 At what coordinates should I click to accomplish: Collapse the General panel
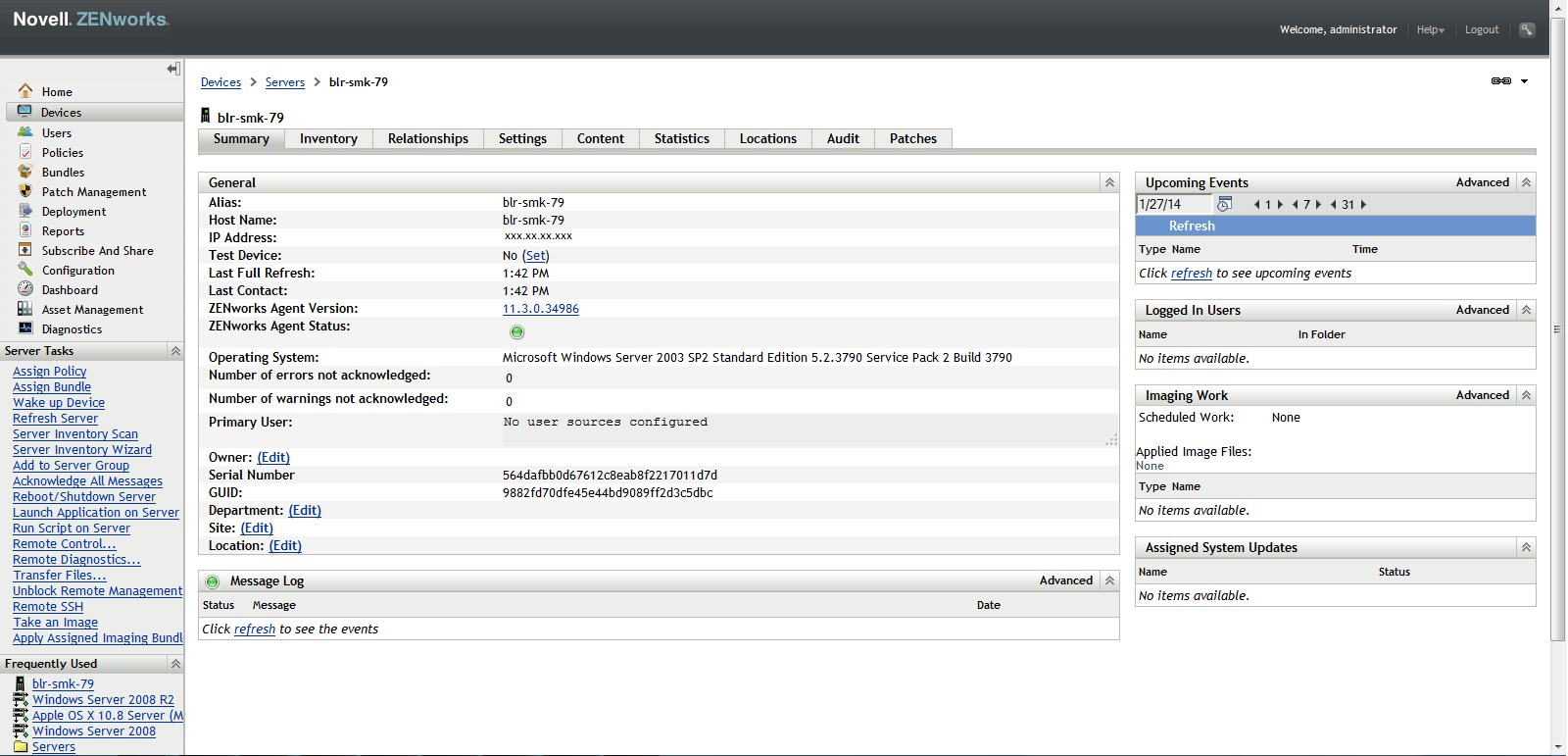pos(1109,182)
